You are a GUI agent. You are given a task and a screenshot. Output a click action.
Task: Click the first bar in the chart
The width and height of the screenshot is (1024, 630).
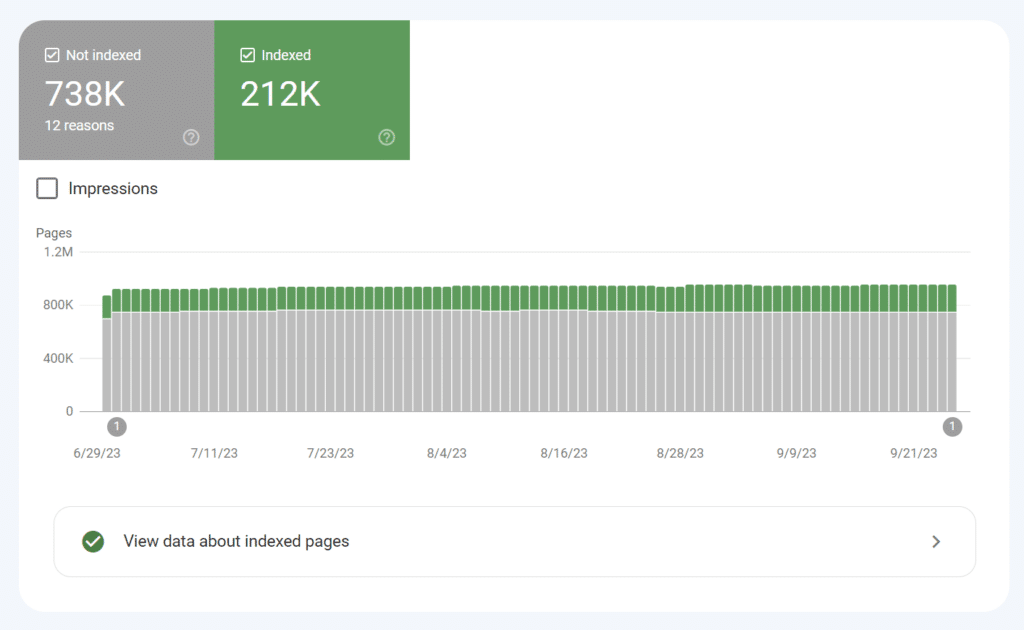coord(107,353)
